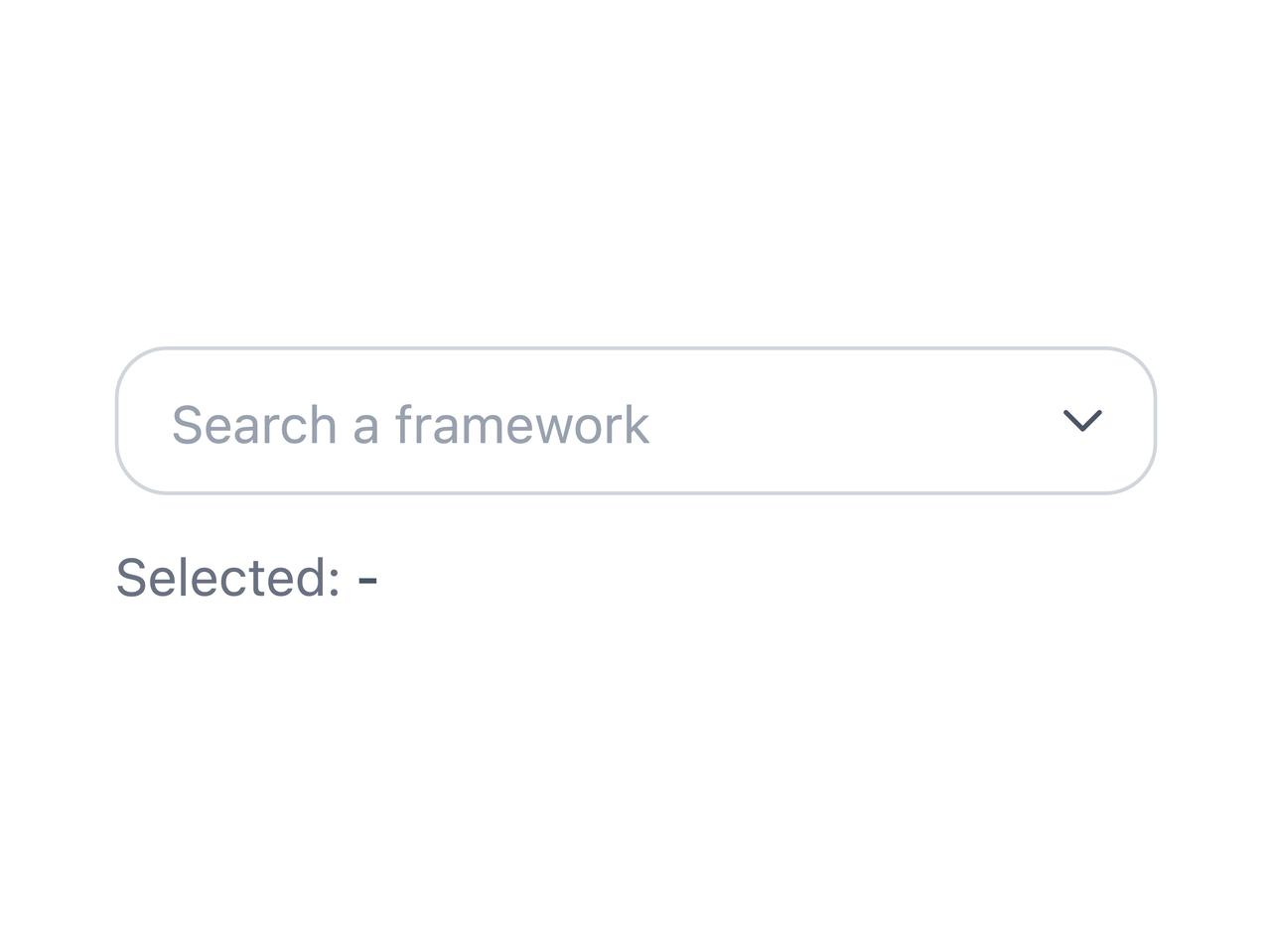Click the rounded framework search box
The image size is (1271, 952).
pos(635,421)
